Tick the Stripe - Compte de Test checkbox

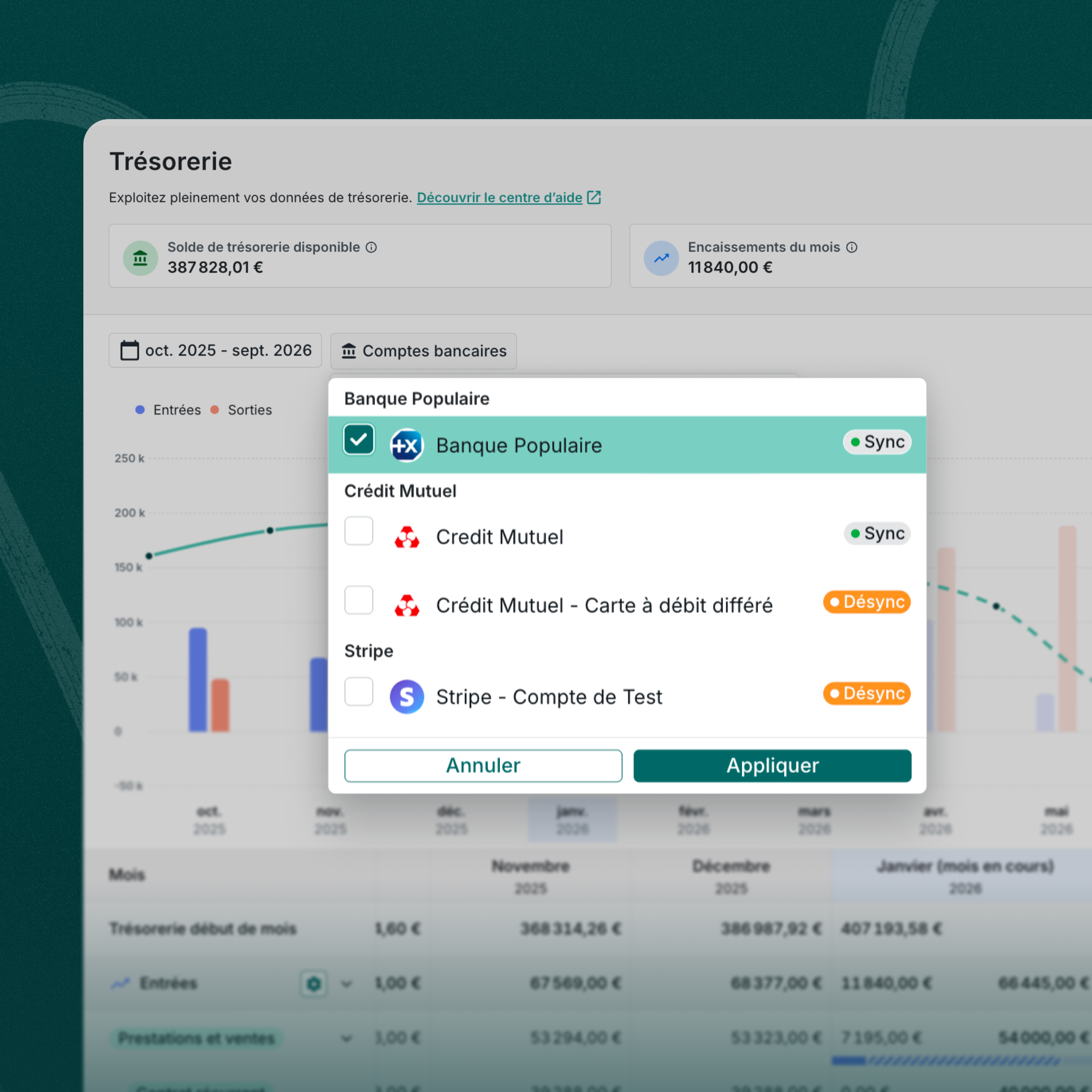[x=358, y=691]
